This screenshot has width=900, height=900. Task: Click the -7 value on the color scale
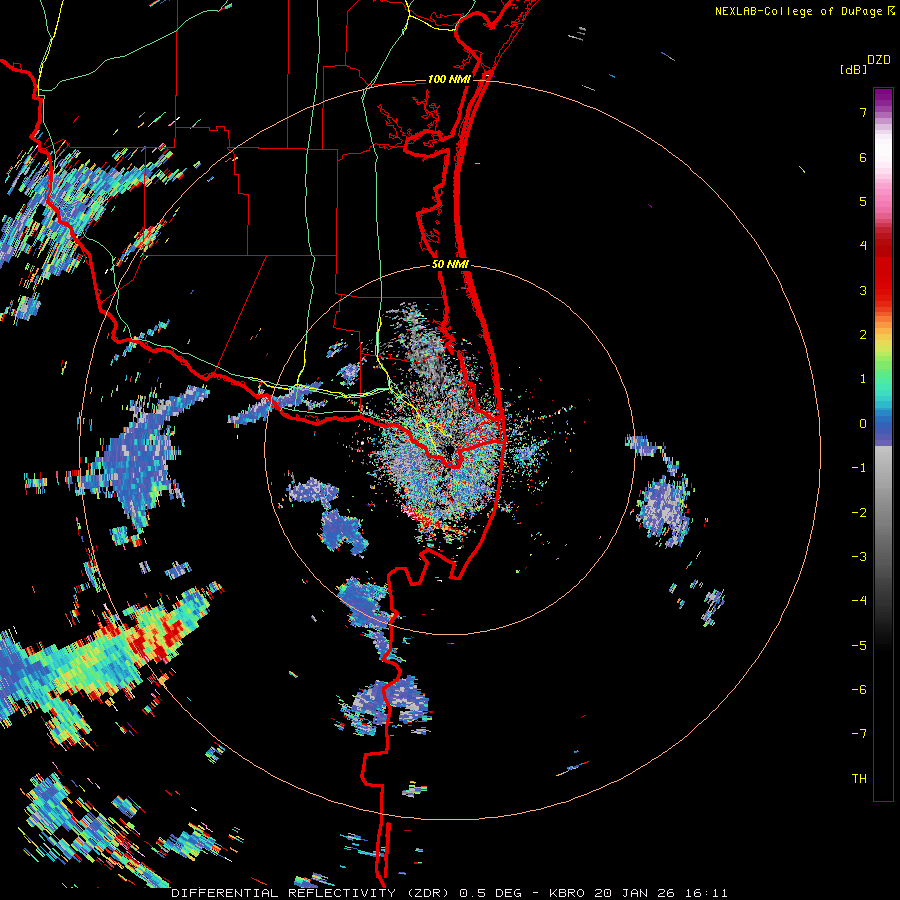(859, 734)
